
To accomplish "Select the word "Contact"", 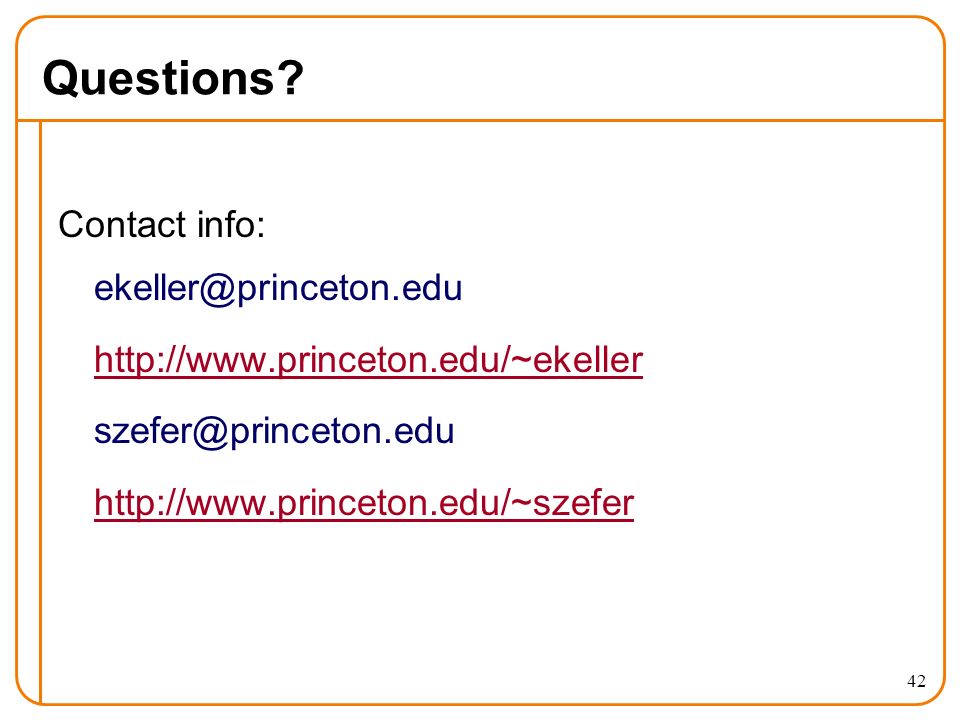I will click(122, 224).
